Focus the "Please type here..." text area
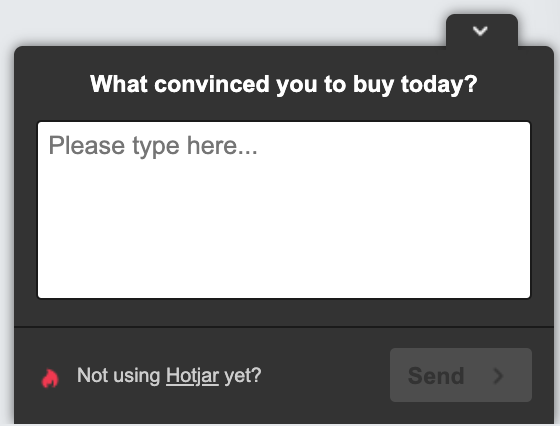The height and width of the screenshot is (426, 560). [284, 210]
